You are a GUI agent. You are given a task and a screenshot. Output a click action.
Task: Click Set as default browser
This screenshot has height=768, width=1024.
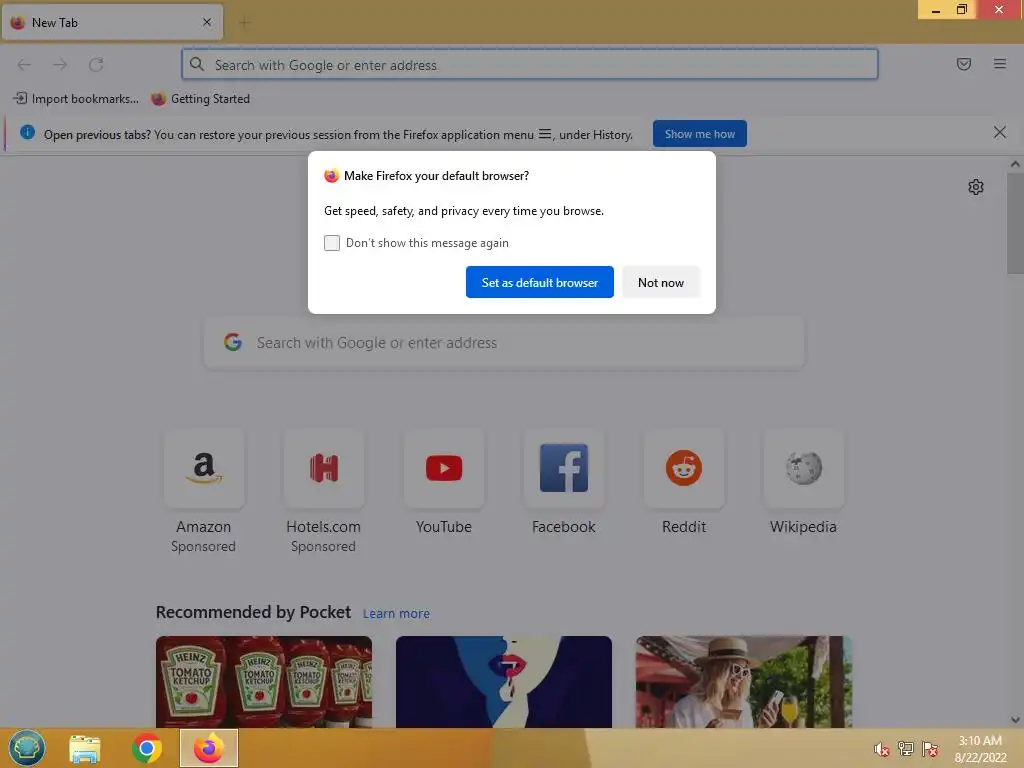[x=539, y=282]
